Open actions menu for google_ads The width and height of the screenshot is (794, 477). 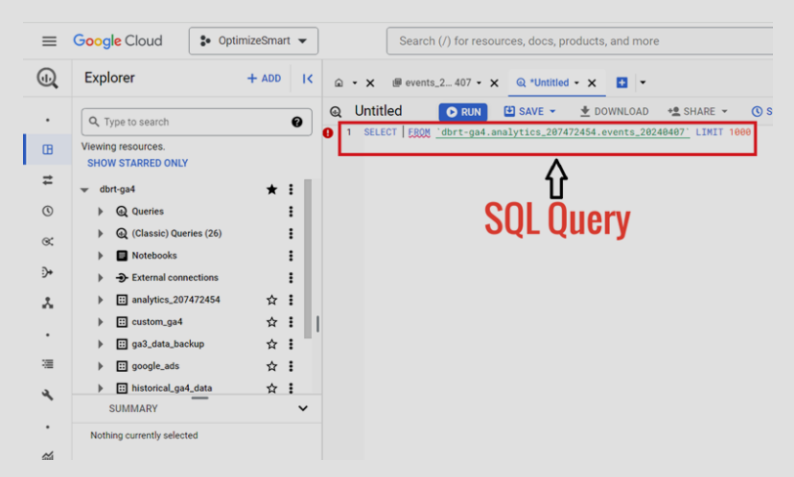click(x=291, y=366)
